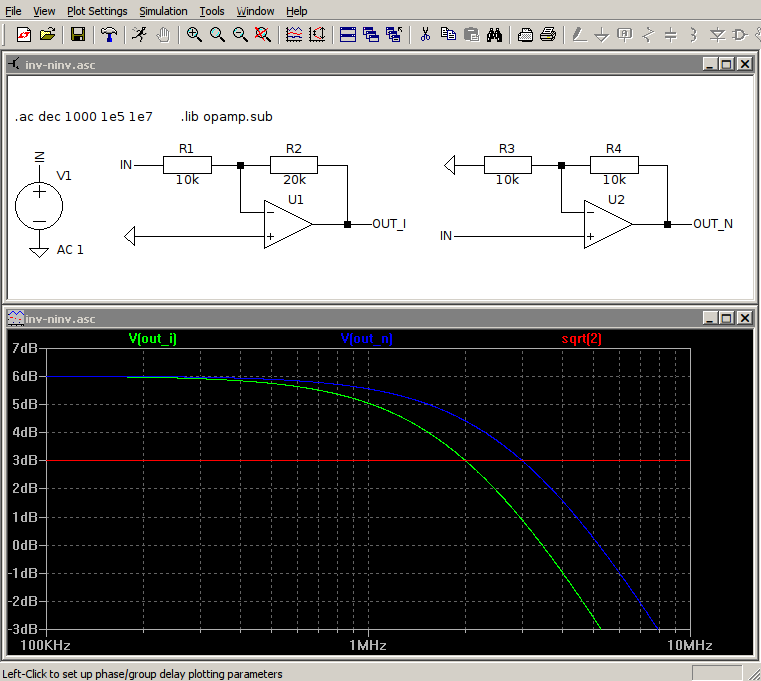Minimize the plot inv-ninv.asc window
The image size is (761, 681).
point(710,318)
